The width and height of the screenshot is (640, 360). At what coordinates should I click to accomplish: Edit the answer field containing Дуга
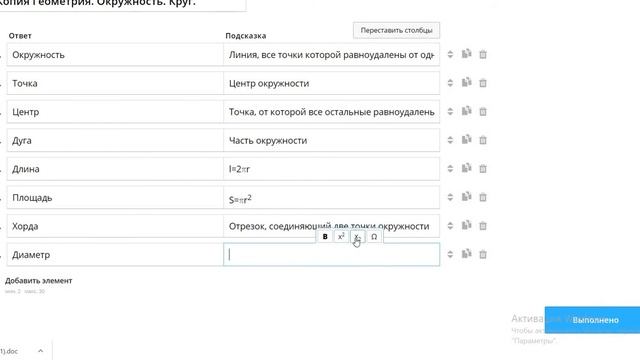(x=115, y=140)
